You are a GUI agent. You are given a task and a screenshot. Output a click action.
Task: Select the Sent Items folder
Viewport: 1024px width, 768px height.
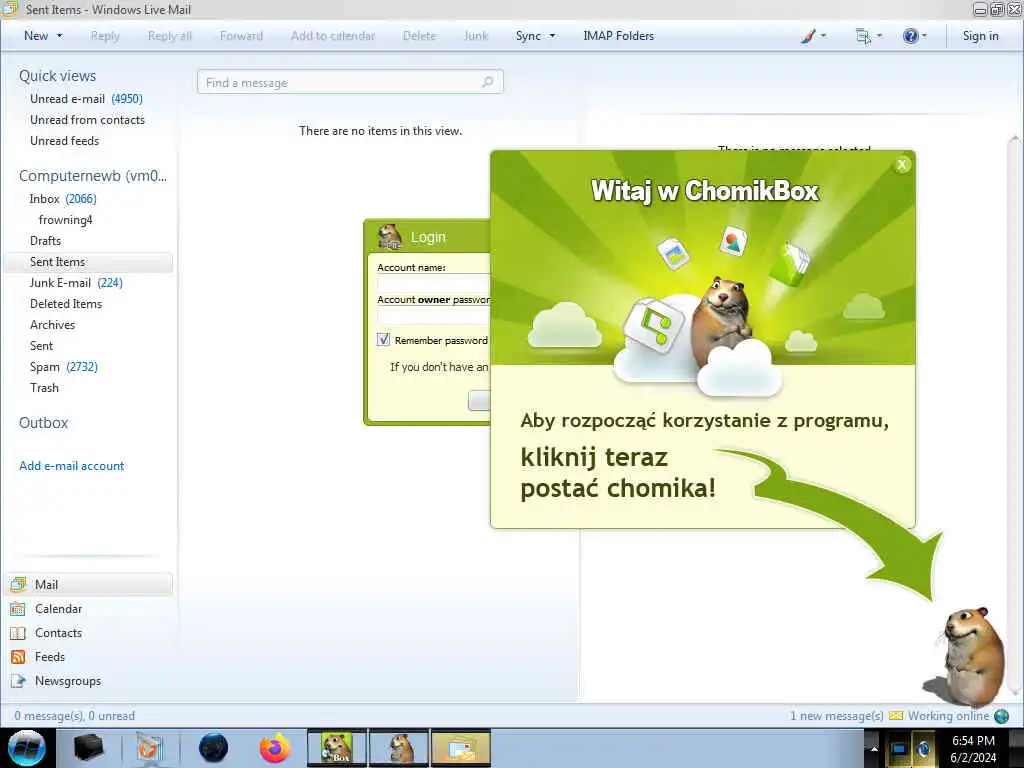click(88, 262)
